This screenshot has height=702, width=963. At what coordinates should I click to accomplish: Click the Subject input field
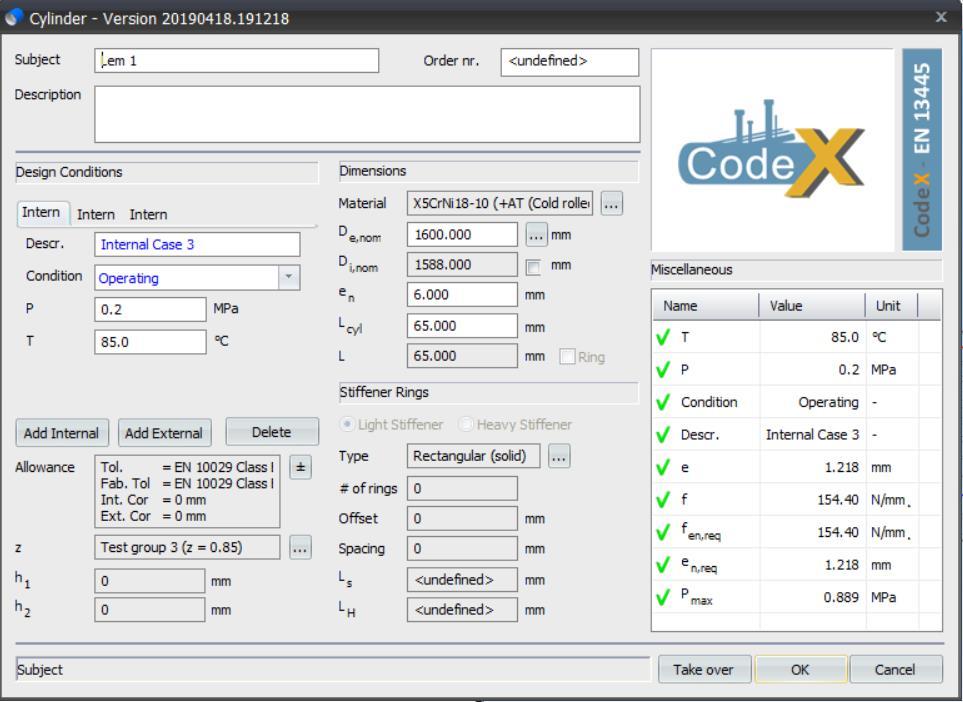coord(236,61)
